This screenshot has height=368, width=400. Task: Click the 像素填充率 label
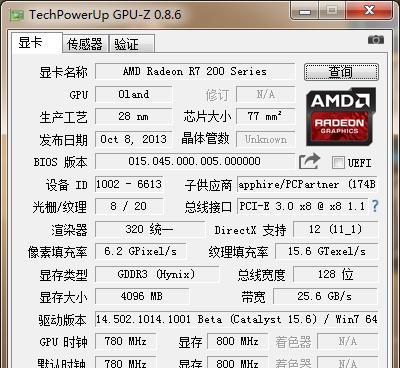click(58, 252)
